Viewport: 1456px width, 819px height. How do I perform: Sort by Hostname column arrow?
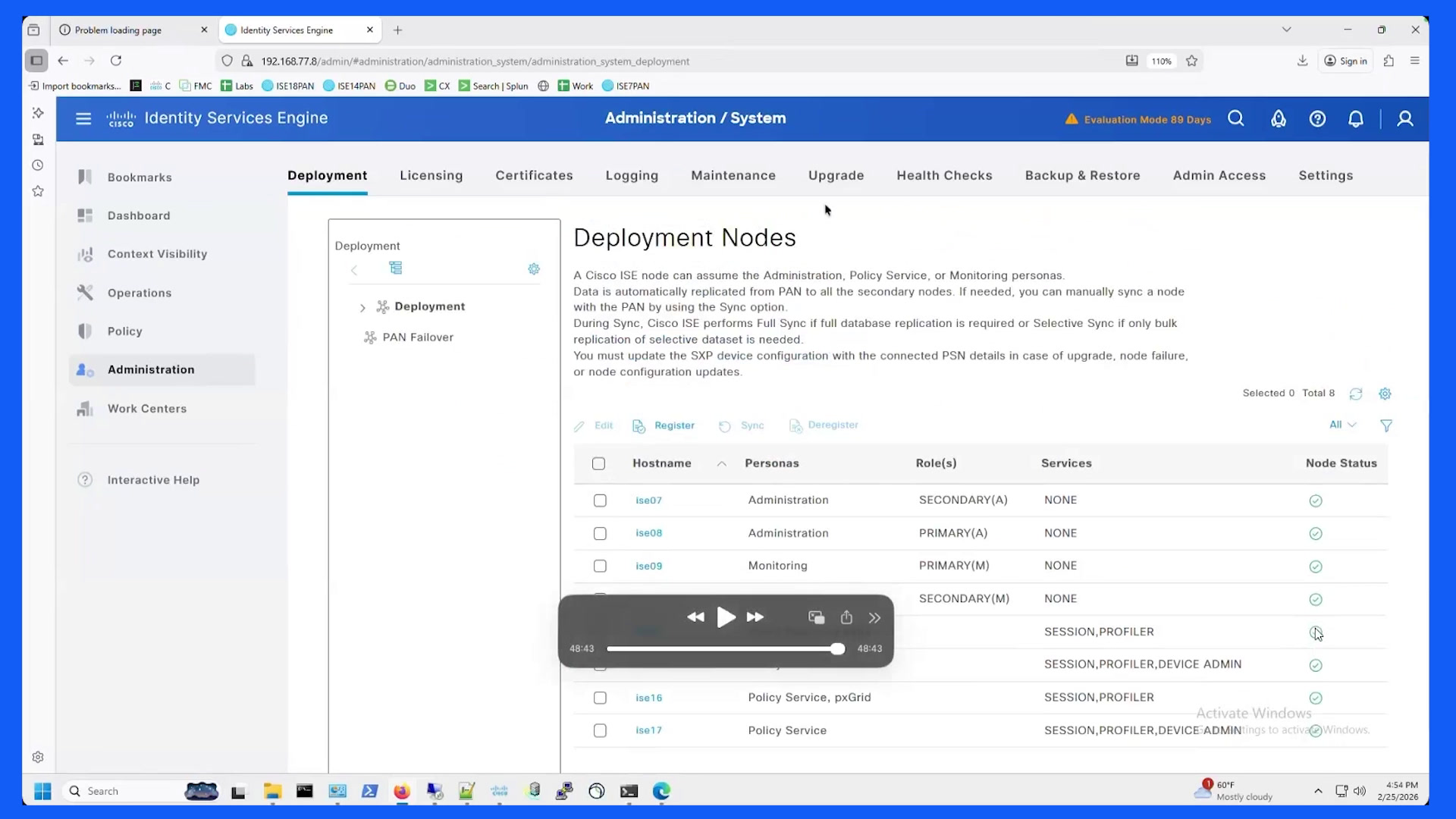point(721,464)
